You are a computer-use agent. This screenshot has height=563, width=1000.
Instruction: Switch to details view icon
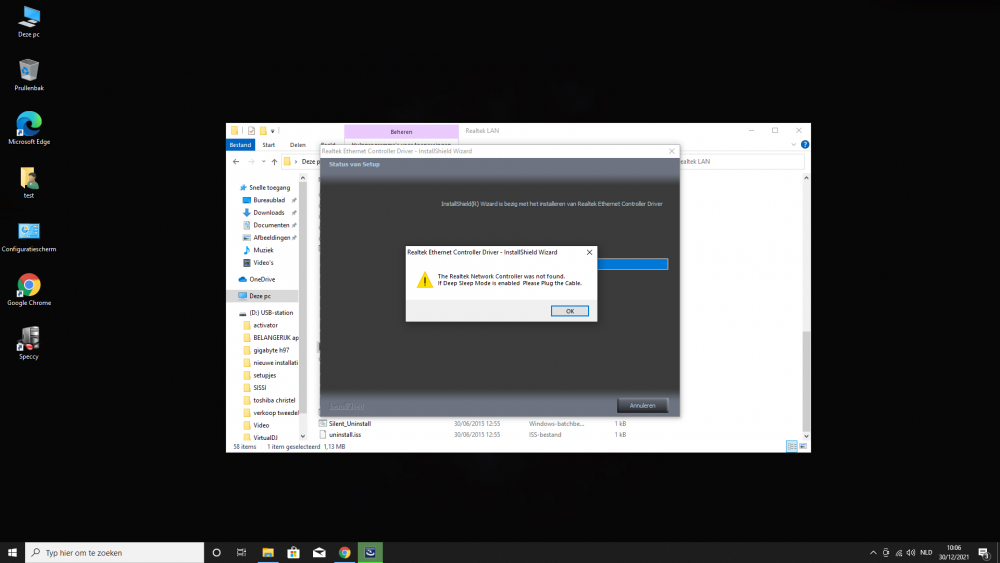[791, 446]
